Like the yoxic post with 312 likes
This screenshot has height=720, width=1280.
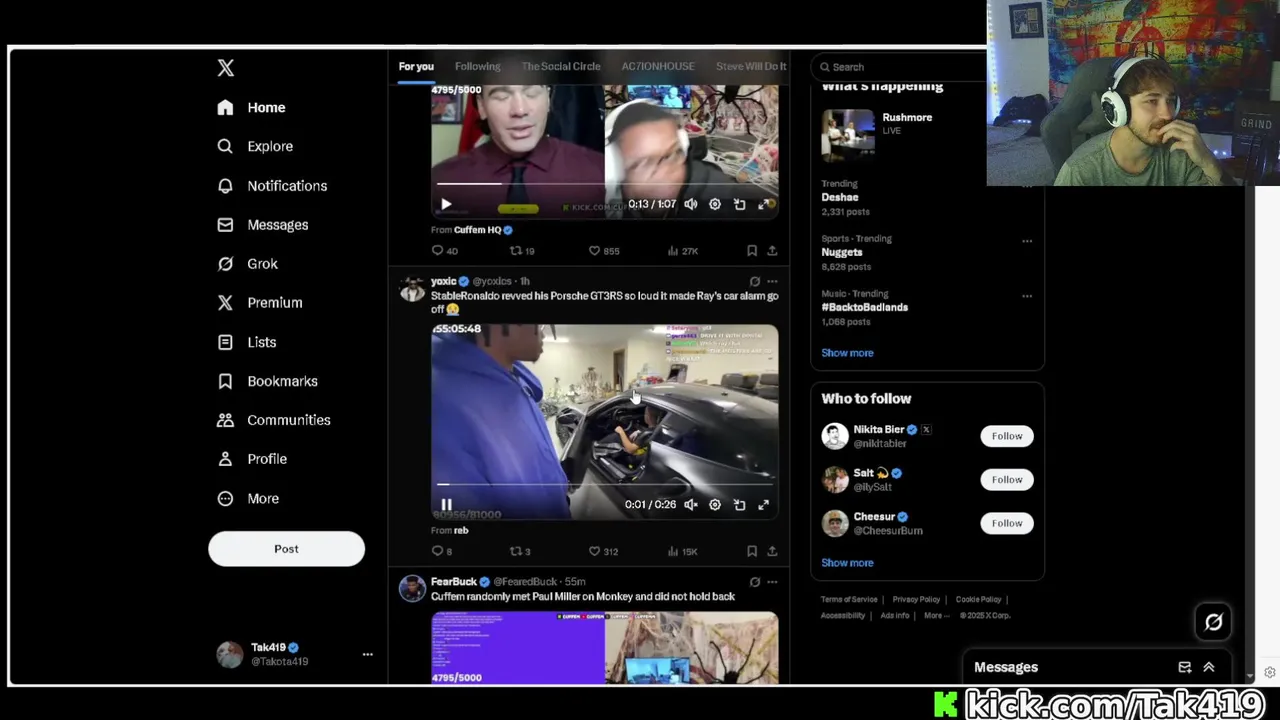pyautogui.click(x=603, y=551)
